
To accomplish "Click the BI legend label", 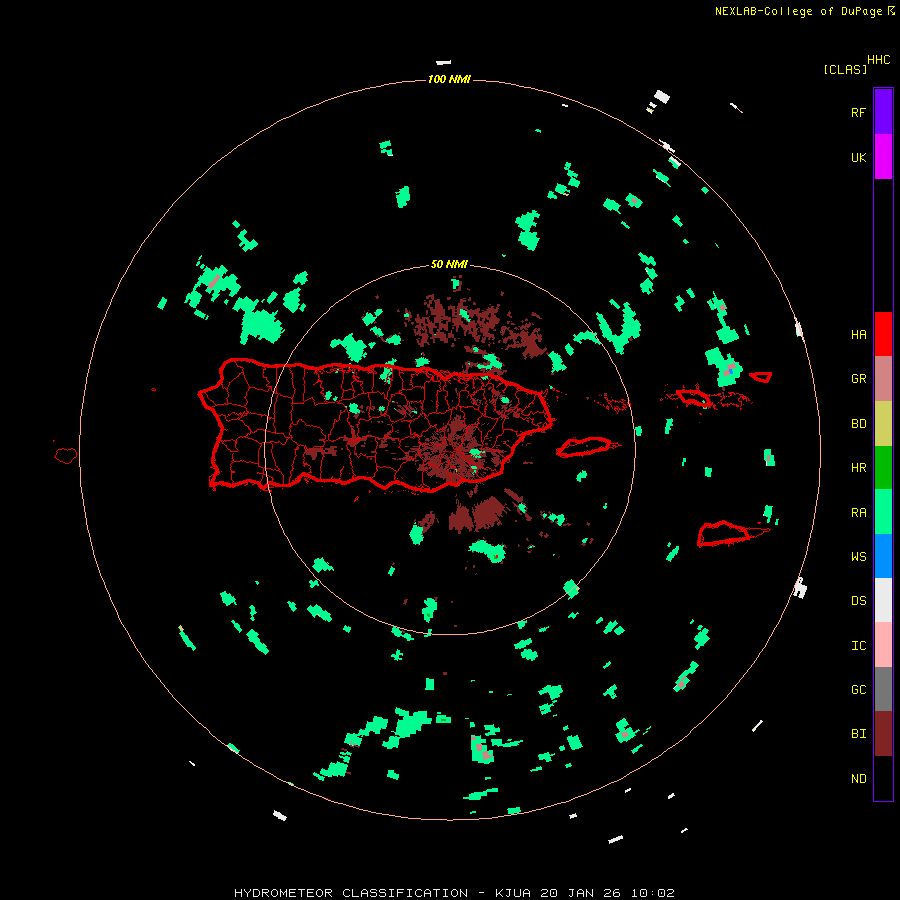I will [858, 734].
